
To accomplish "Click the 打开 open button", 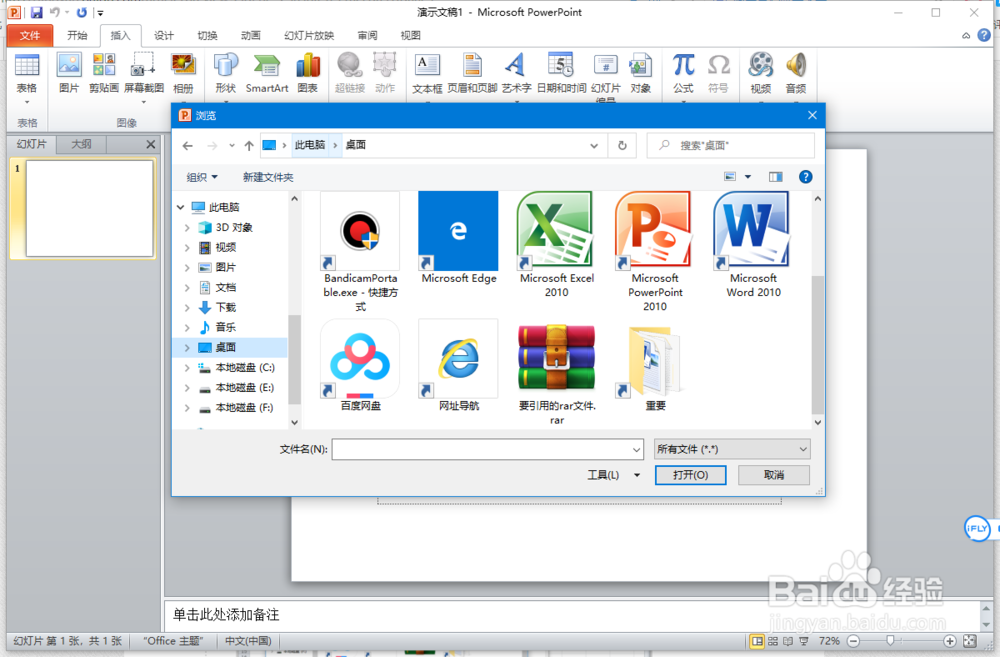I will (x=690, y=475).
